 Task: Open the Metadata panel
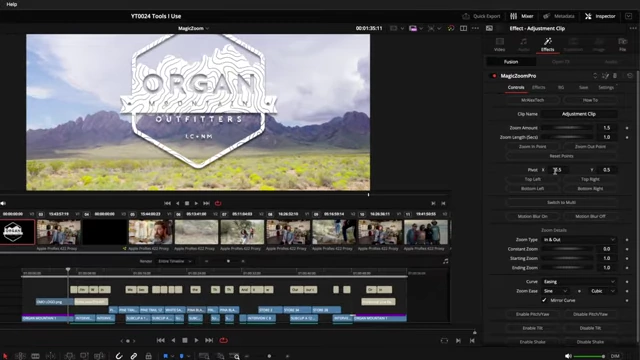click(559, 16)
